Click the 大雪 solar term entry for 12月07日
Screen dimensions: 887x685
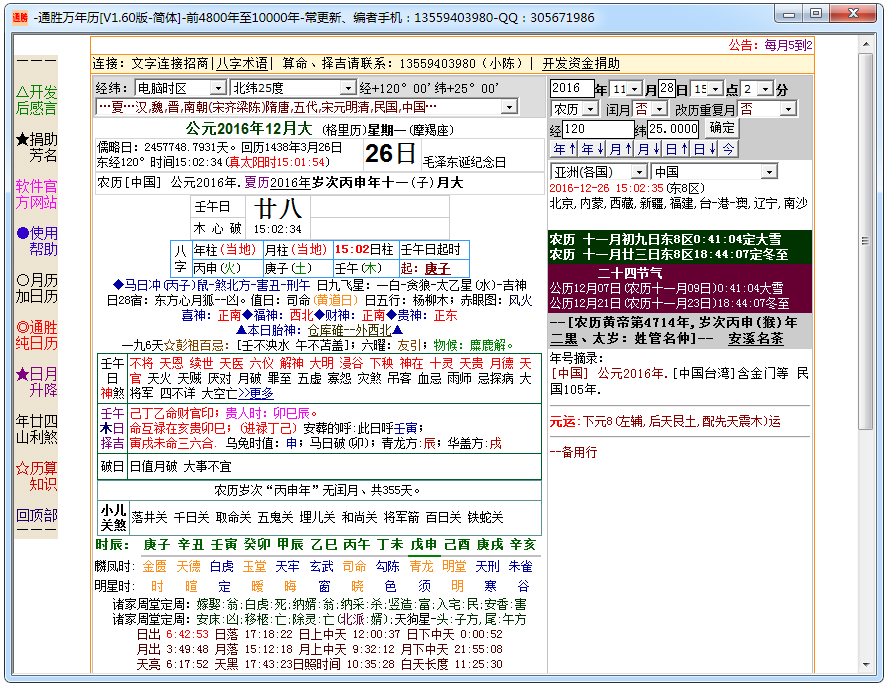pyautogui.click(x=666, y=288)
